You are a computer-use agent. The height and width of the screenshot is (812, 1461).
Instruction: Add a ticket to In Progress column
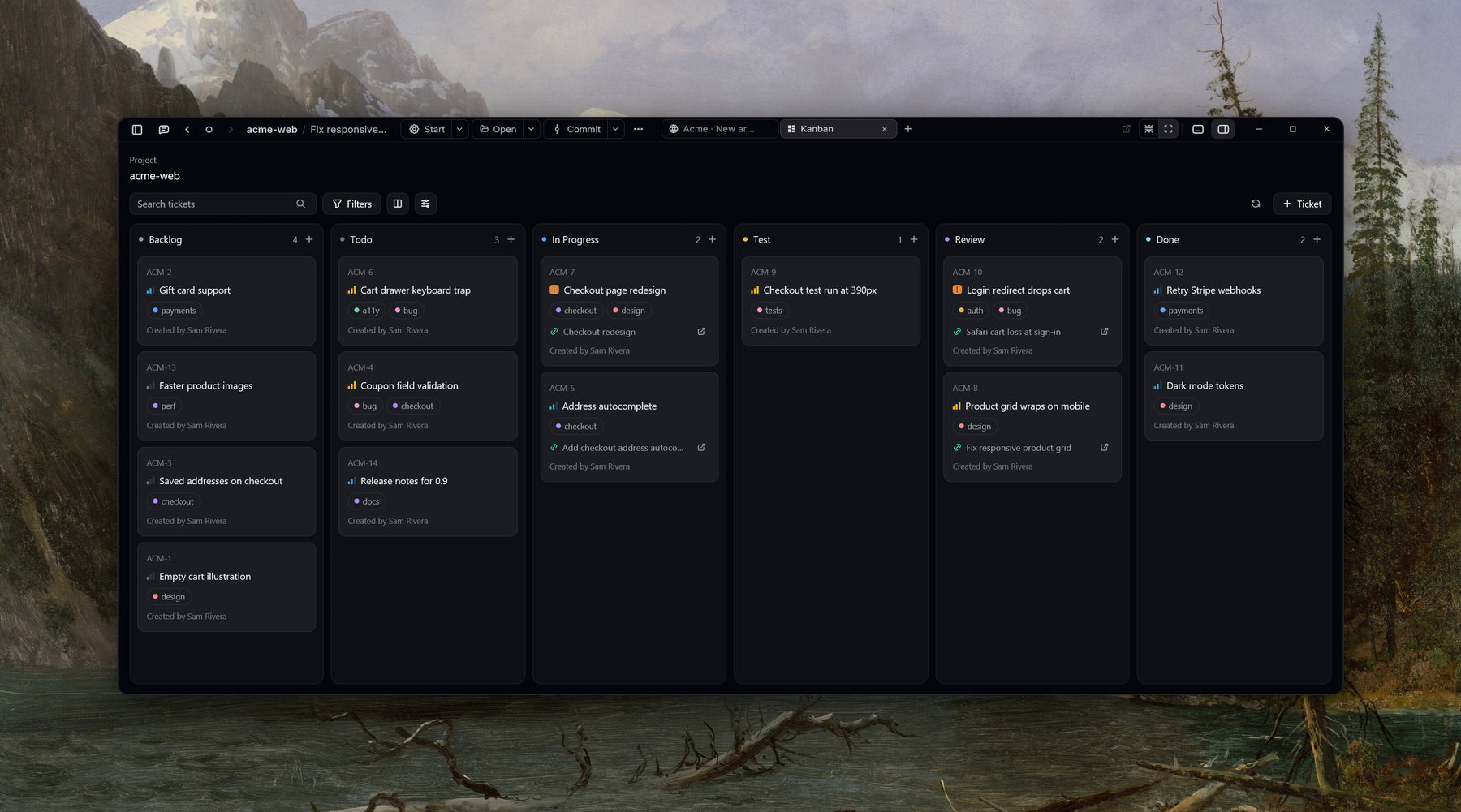712,239
